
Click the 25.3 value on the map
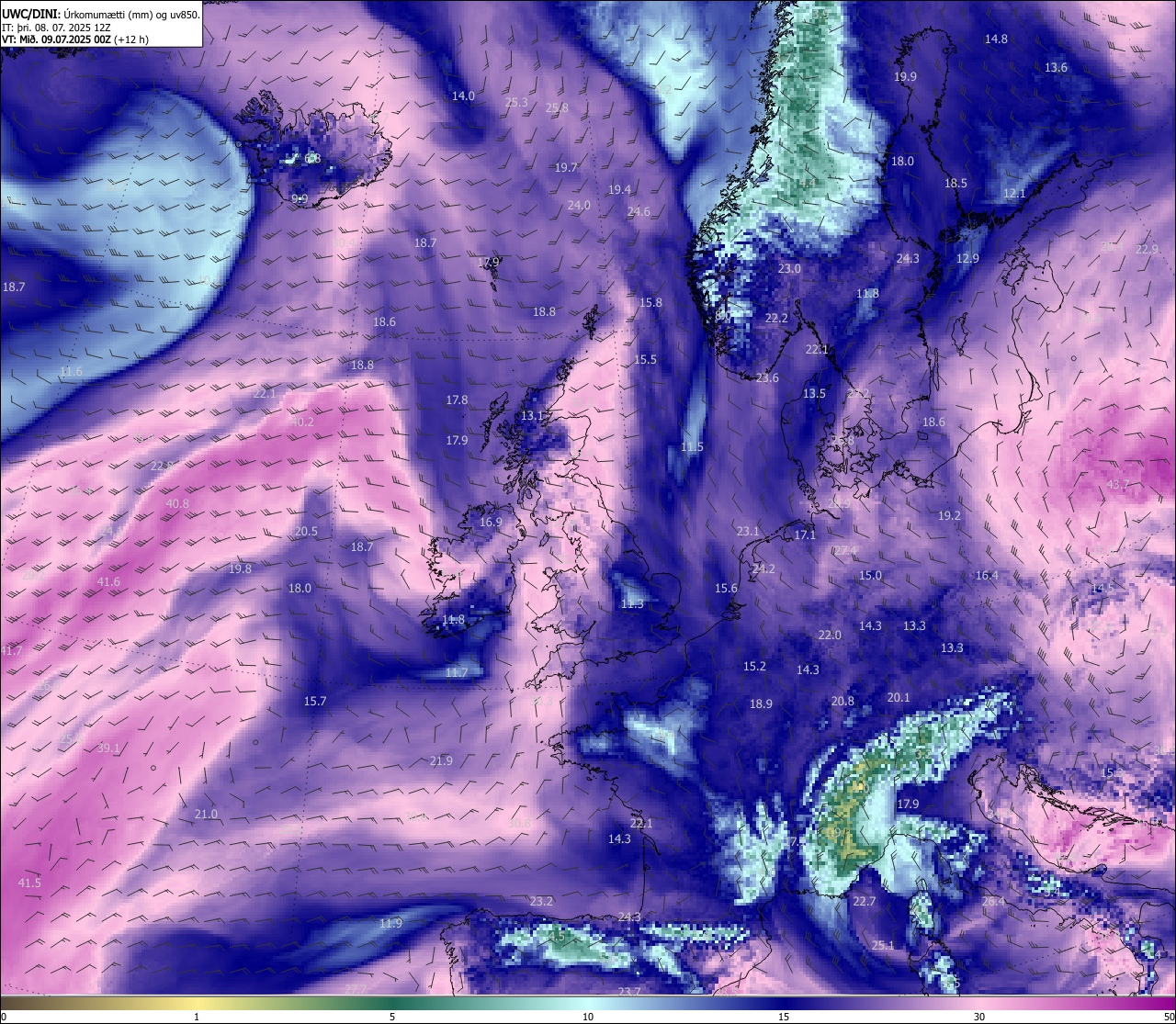coord(516,103)
